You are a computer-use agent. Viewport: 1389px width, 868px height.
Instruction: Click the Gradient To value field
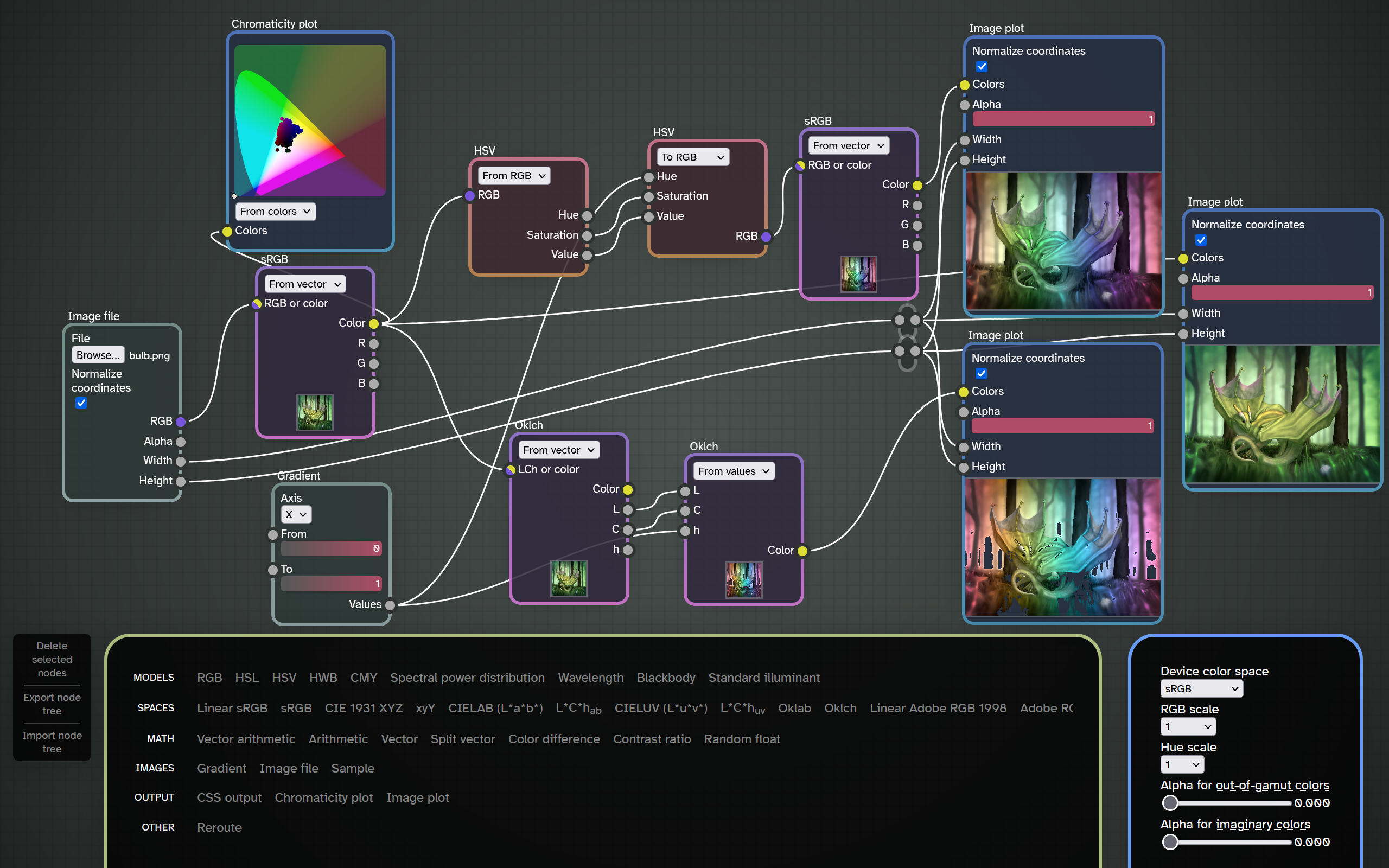click(x=331, y=584)
